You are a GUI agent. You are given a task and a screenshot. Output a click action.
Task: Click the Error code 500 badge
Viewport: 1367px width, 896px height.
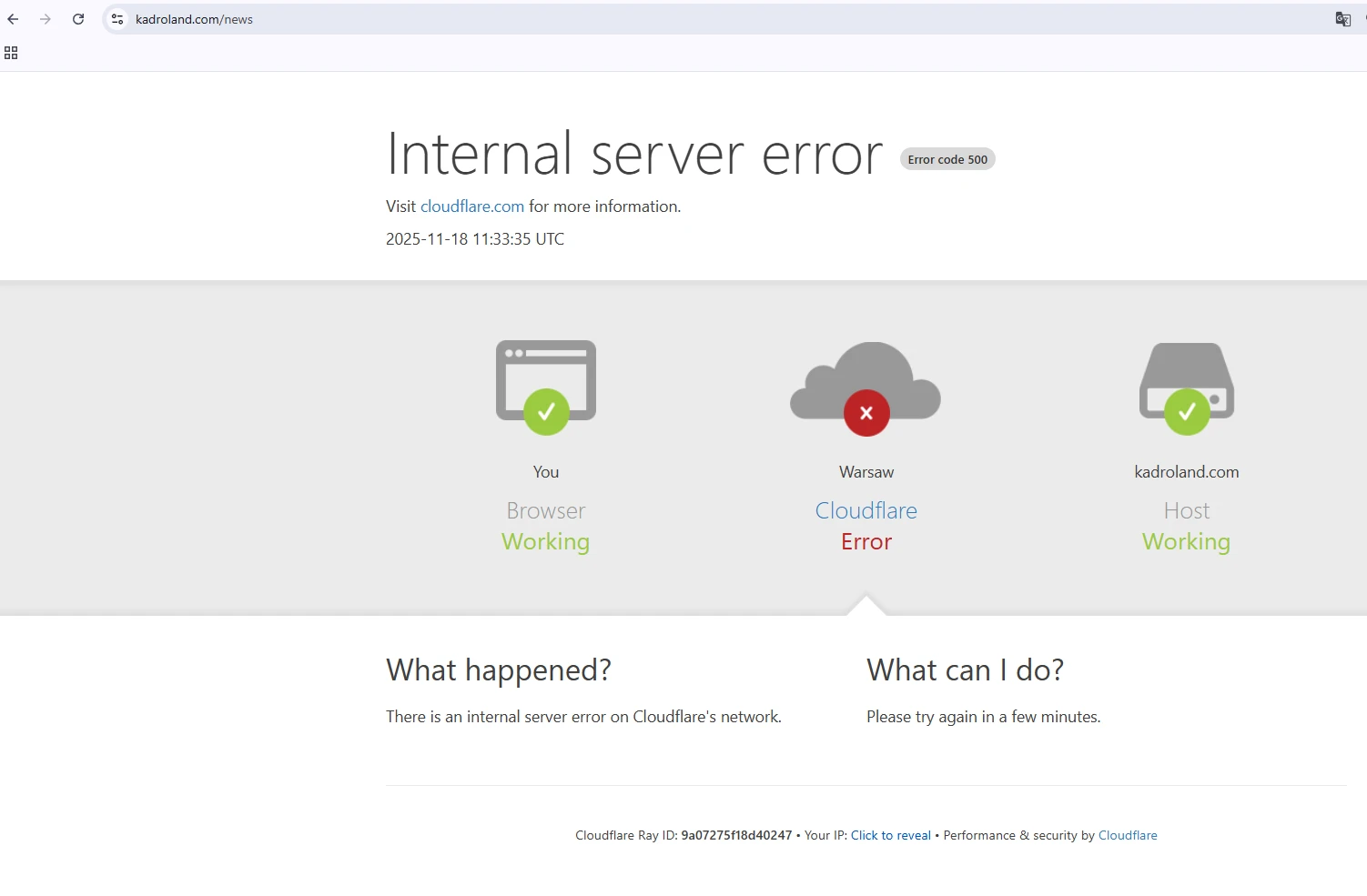click(947, 159)
